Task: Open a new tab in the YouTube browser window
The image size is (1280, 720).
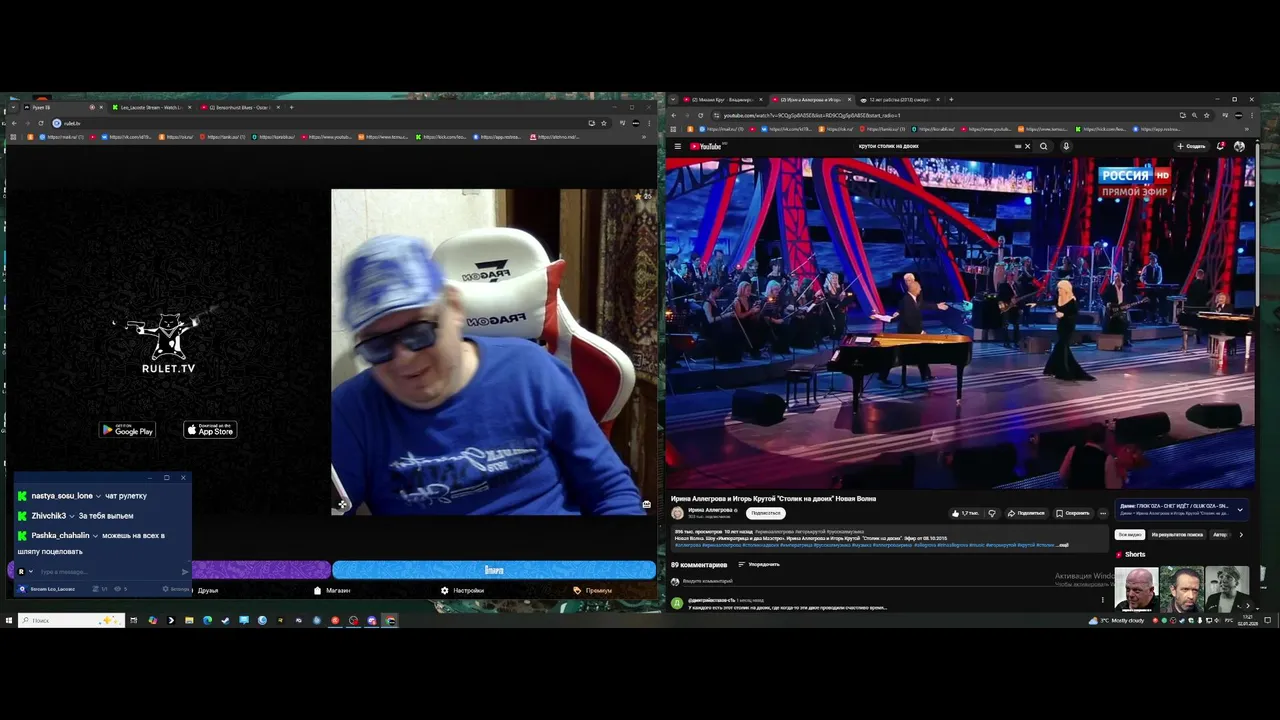Action: [x=951, y=100]
